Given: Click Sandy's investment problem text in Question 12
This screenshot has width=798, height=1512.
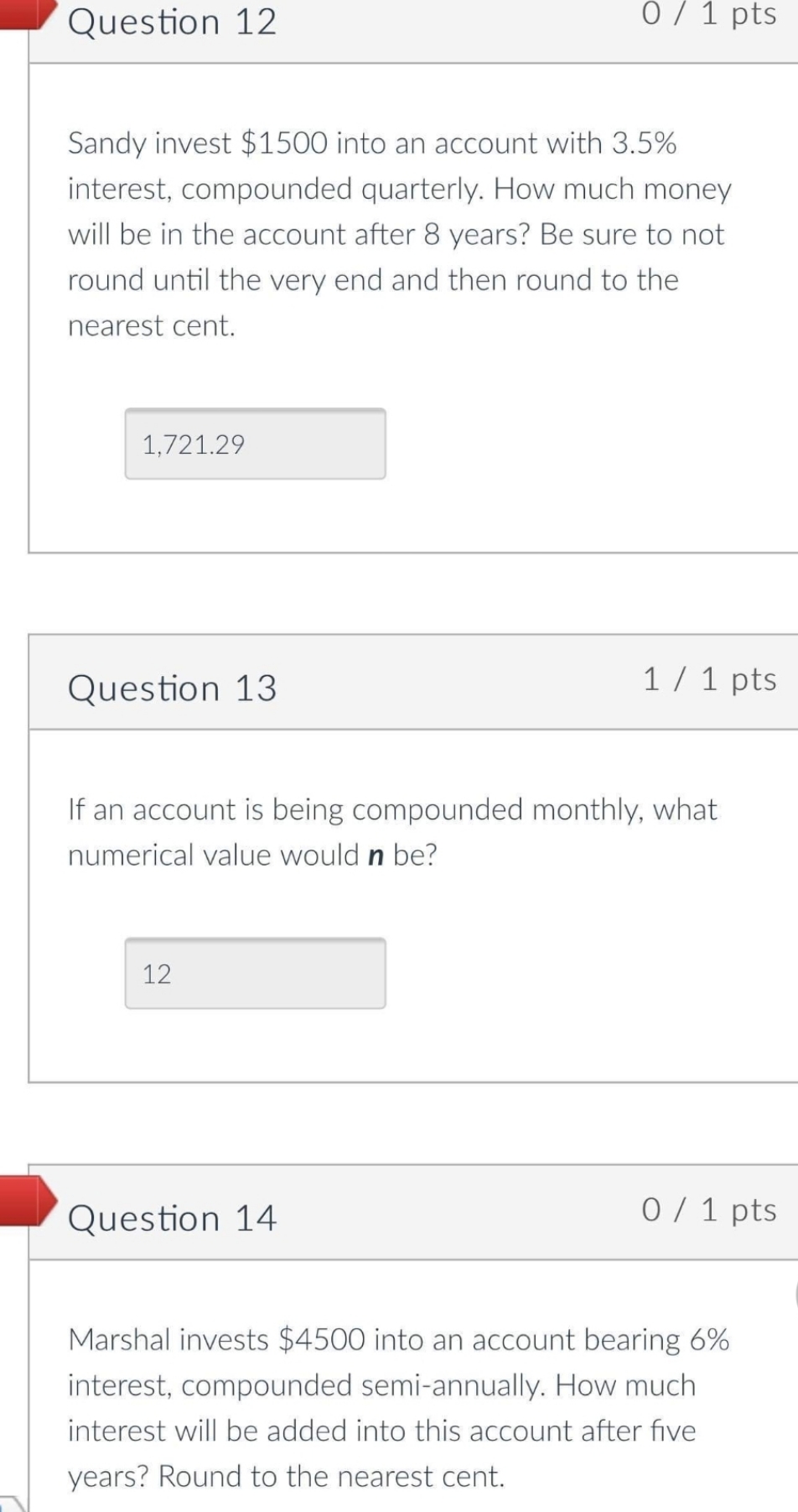Looking at the screenshot, I should click(x=398, y=233).
